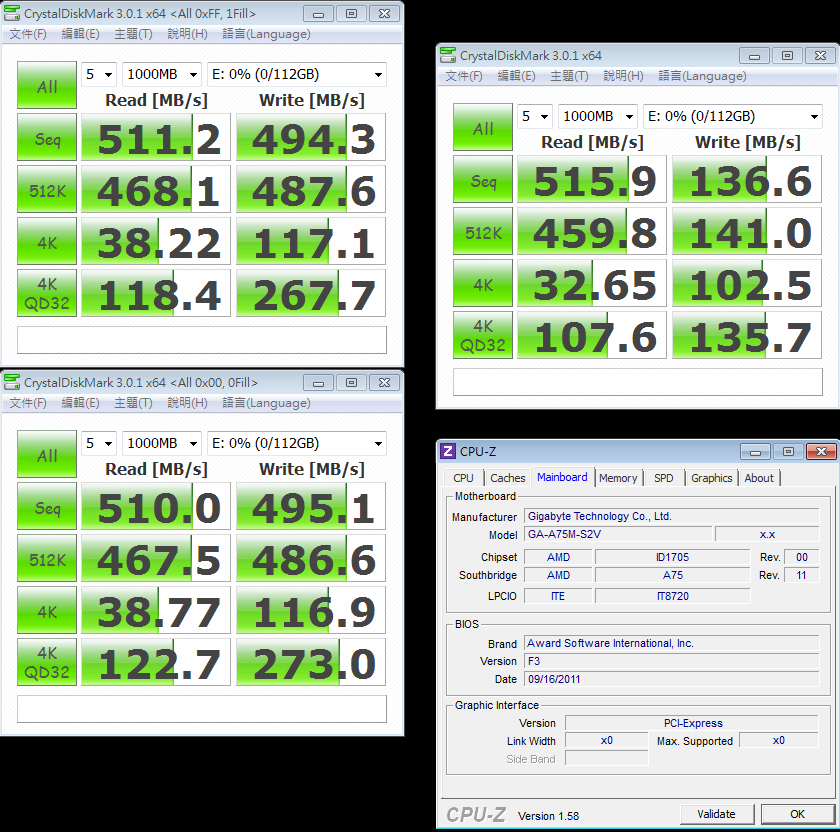Open the 1000MB size dropdown in the 1Fill window
Viewport: 840px width, 832px height.
(162, 74)
